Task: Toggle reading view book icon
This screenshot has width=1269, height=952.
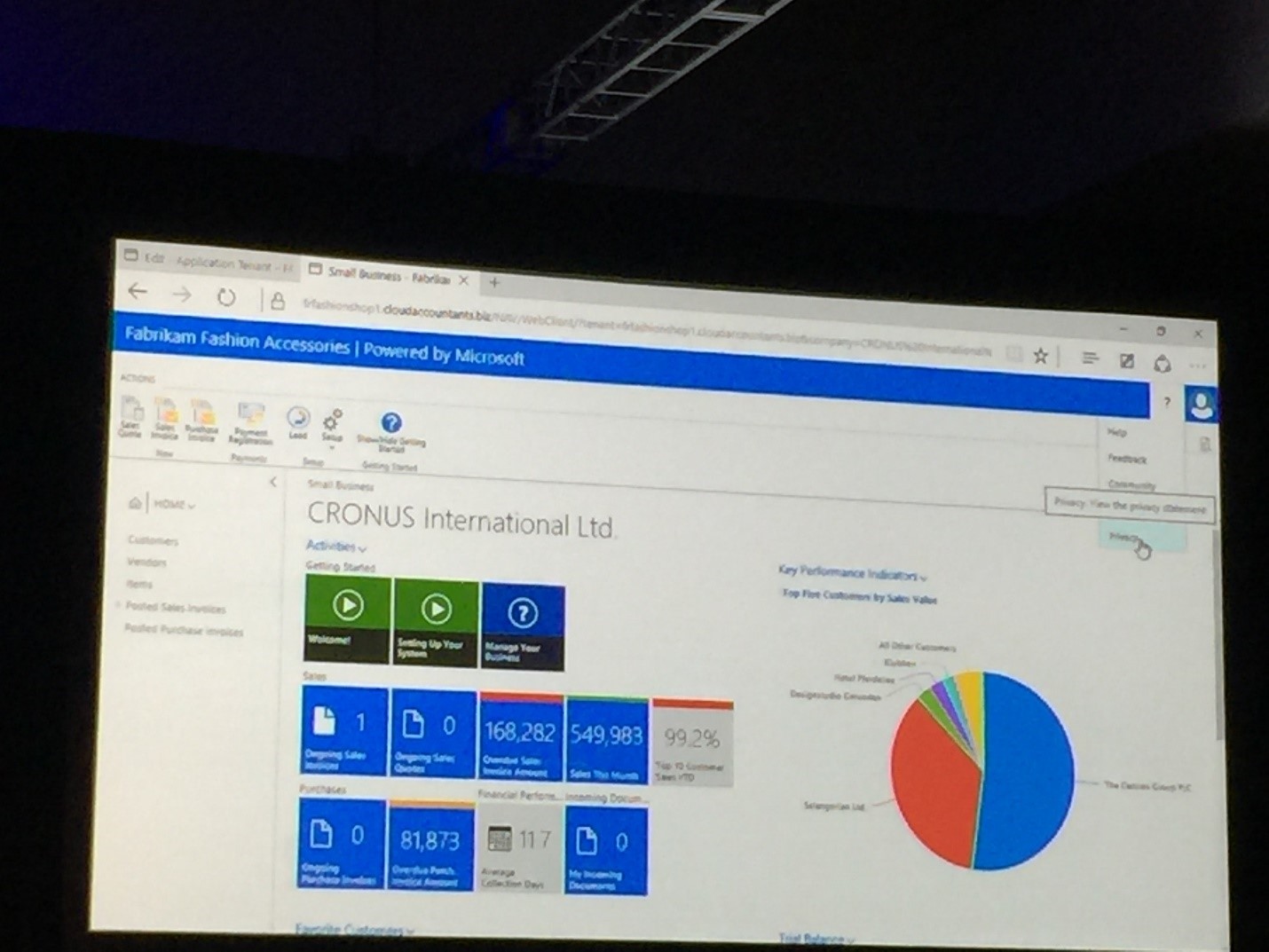Action: [x=1013, y=354]
